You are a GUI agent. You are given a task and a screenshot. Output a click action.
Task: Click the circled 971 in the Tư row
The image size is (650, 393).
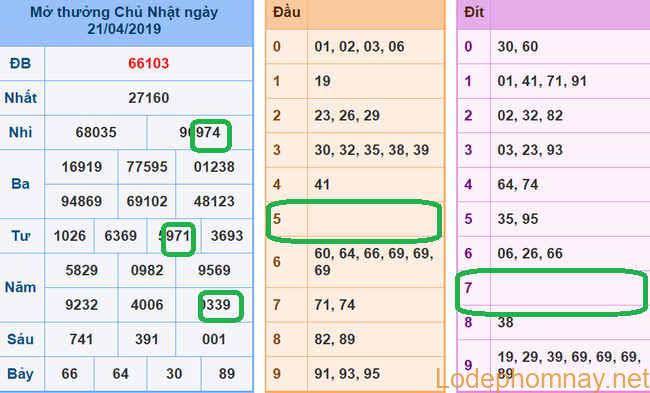click(178, 239)
